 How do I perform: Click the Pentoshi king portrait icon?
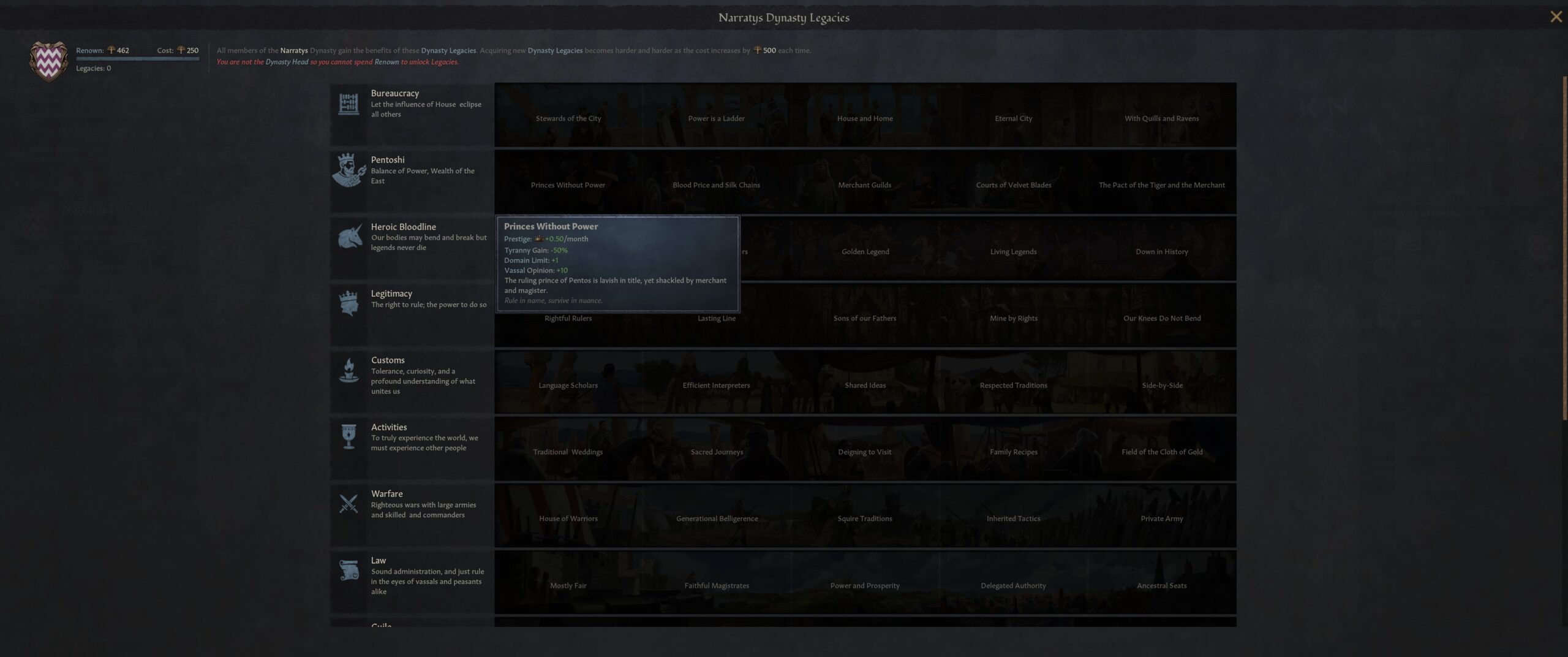click(349, 170)
